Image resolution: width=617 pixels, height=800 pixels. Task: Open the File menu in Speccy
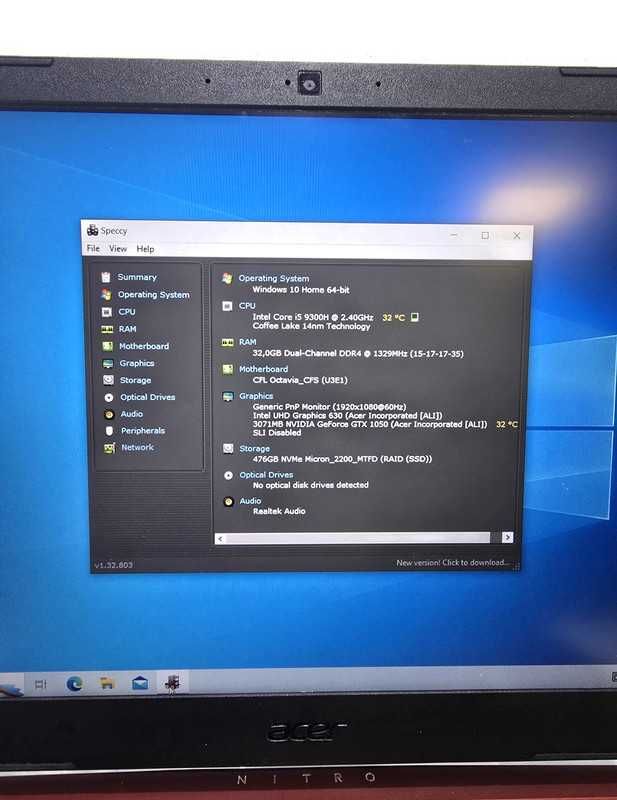[93, 248]
